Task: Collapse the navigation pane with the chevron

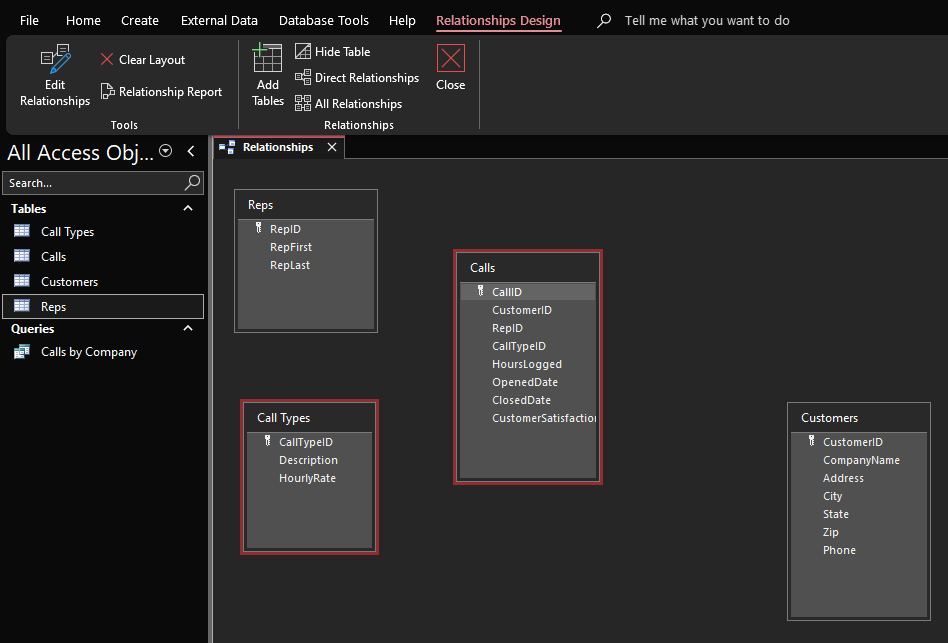Action: [x=191, y=151]
